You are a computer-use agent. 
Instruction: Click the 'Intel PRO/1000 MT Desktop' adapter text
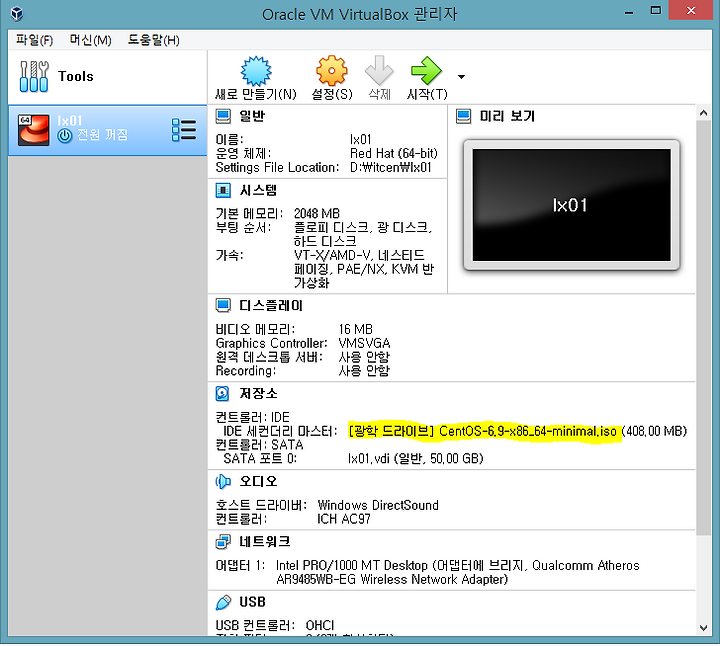click(x=352, y=565)
